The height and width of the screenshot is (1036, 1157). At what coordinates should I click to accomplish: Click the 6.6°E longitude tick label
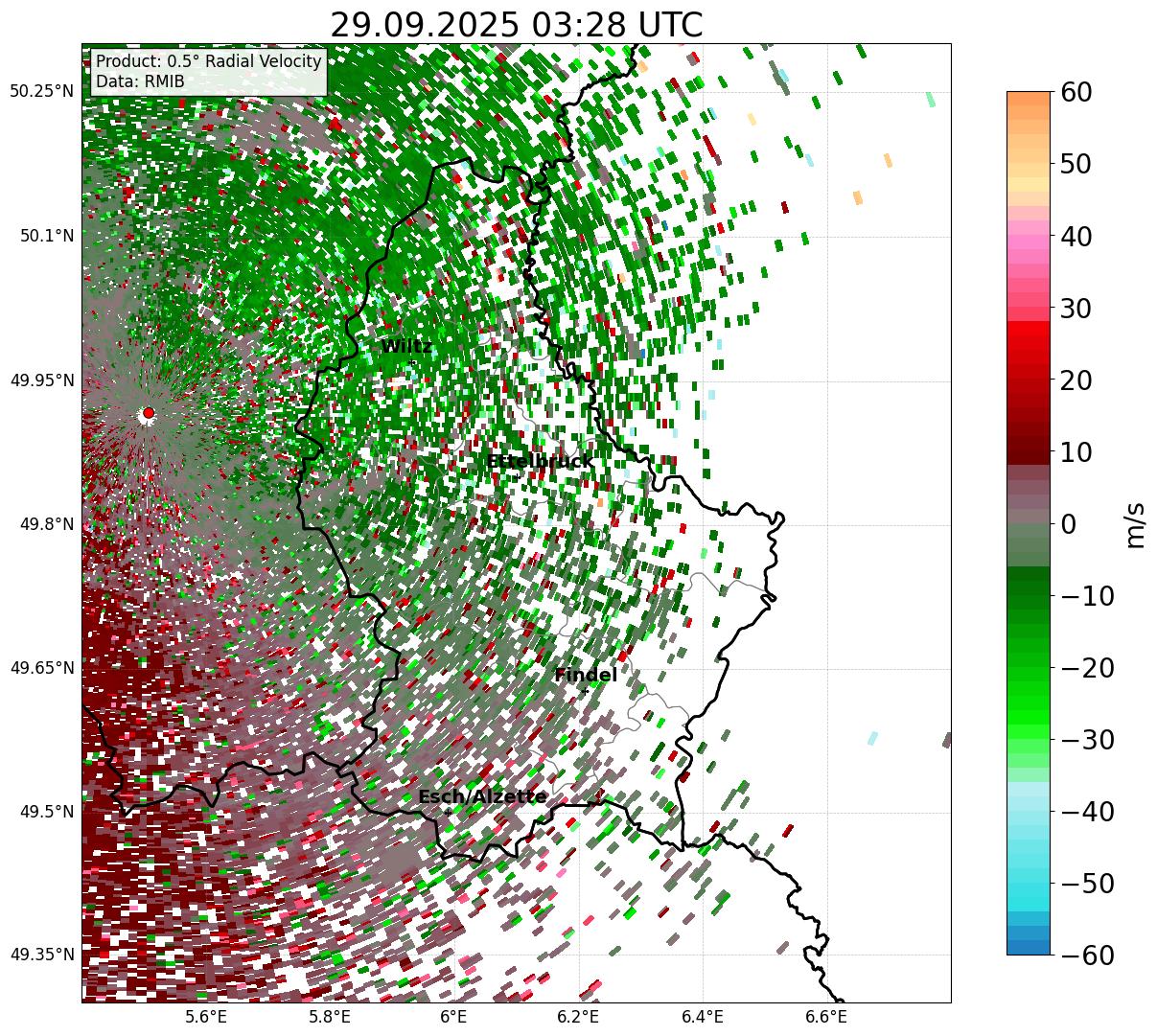[x=825, y=1017]
